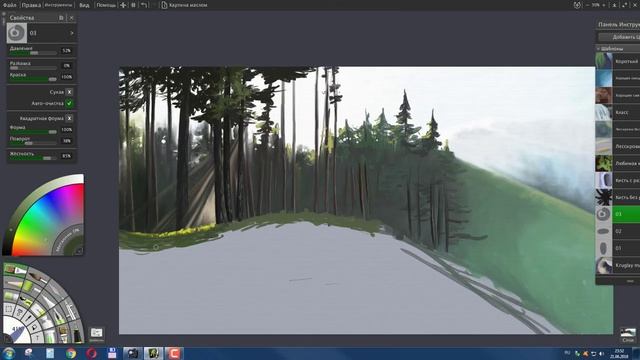The width and height of the screenshot is (640, 360).
Task: Select the Класс brush preset
Action: click(618, 112)
